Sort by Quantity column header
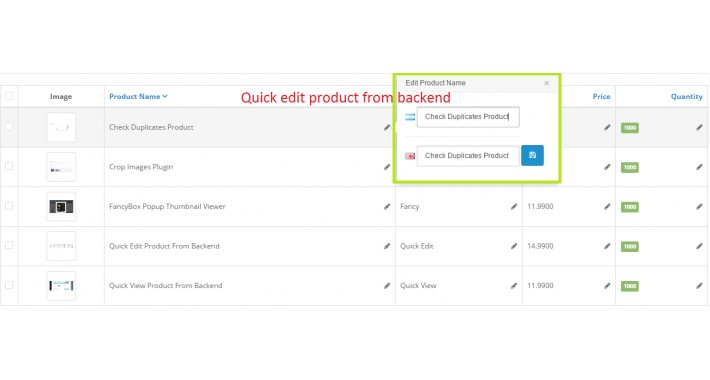This screenshot has height=380, width=710. click(x=686, y=96)
